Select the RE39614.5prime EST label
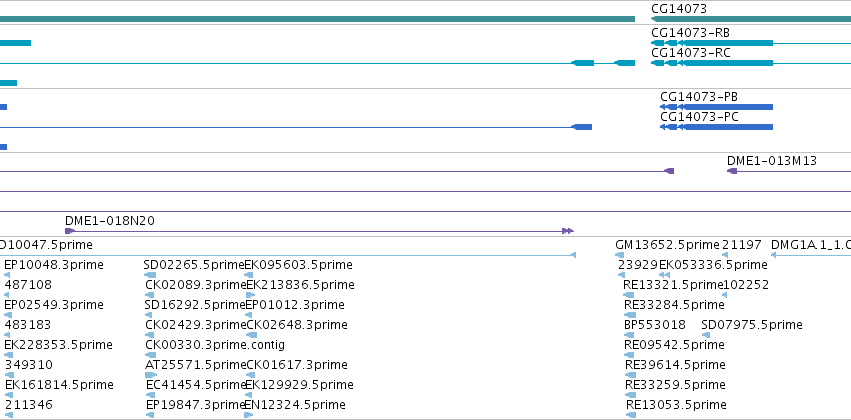The width and height of the screenshot is (851, 420). pos(675,365)
